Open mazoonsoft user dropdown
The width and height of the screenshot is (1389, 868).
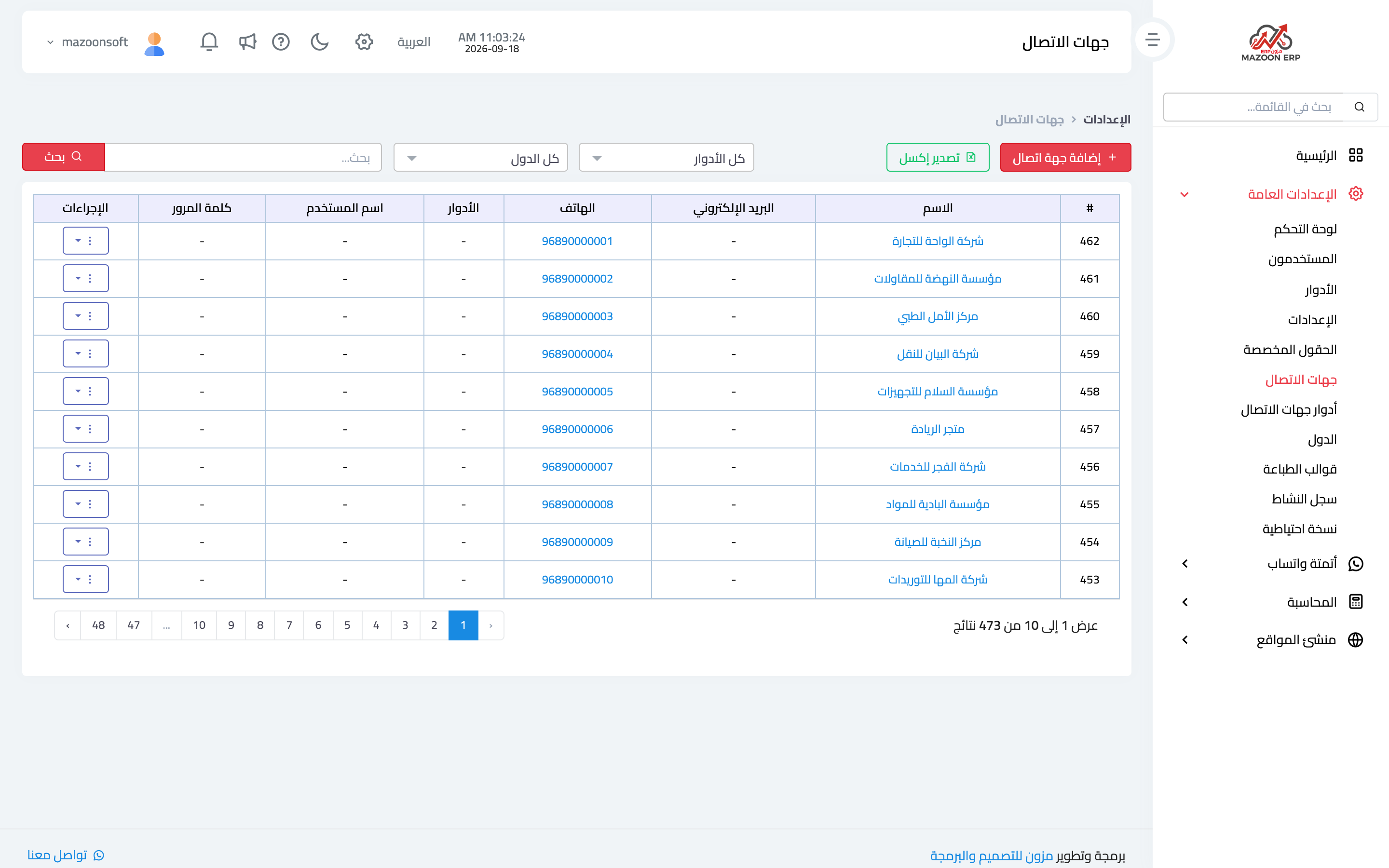(x=88, y=42)
